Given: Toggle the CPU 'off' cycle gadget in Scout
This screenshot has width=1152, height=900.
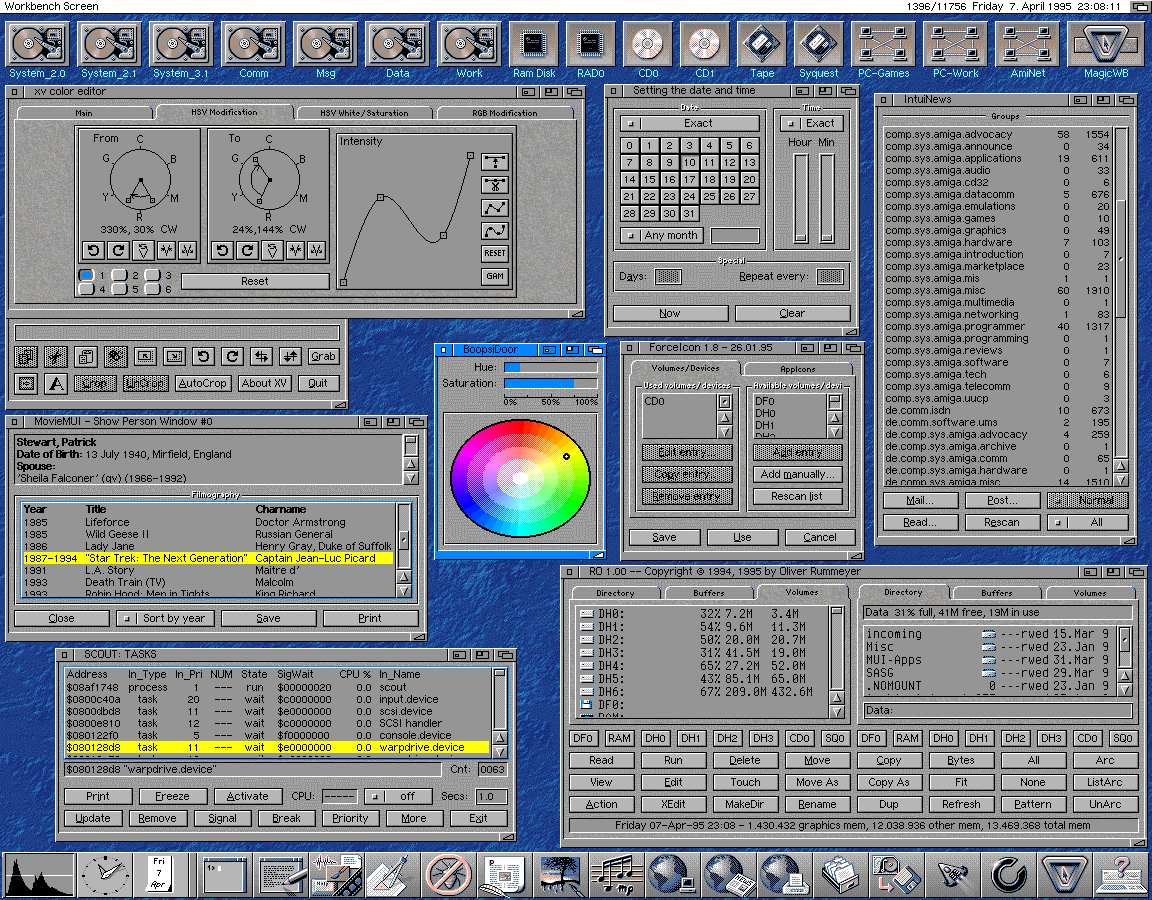Looking at the screenshot, I should [398, 796].
